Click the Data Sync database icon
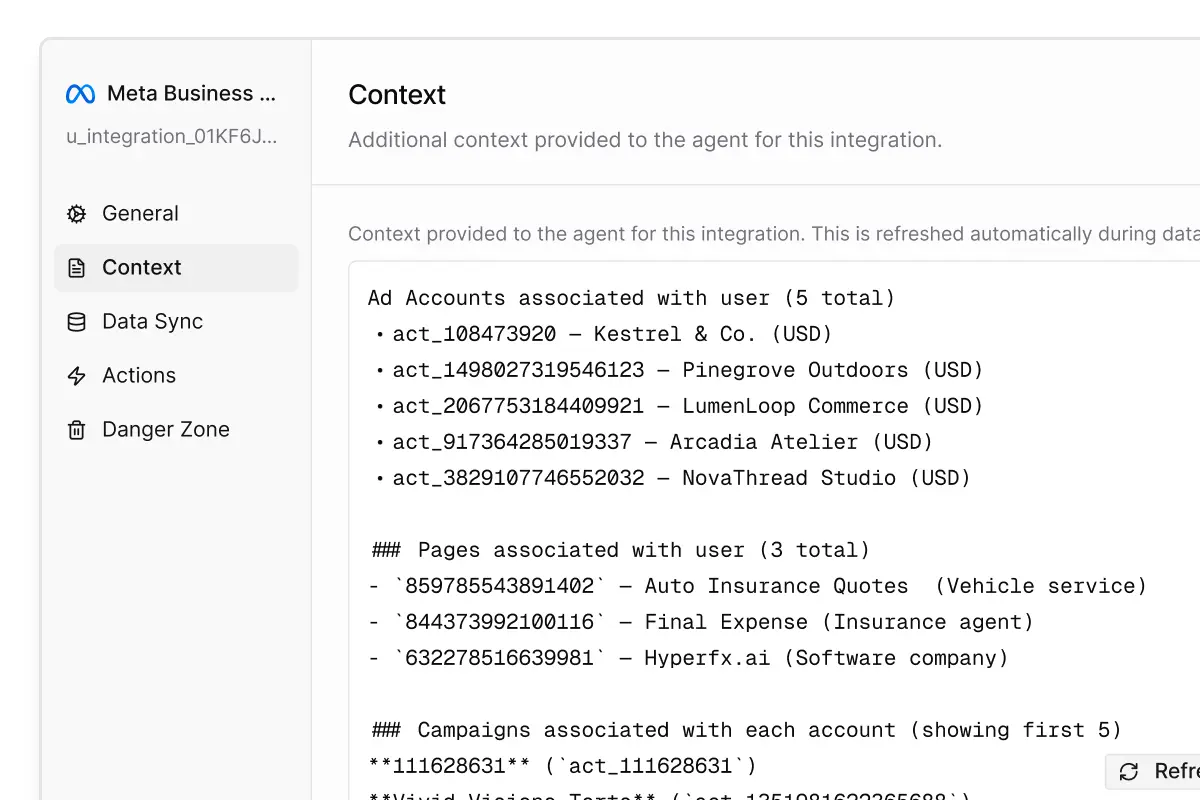 tap(76, 321)
